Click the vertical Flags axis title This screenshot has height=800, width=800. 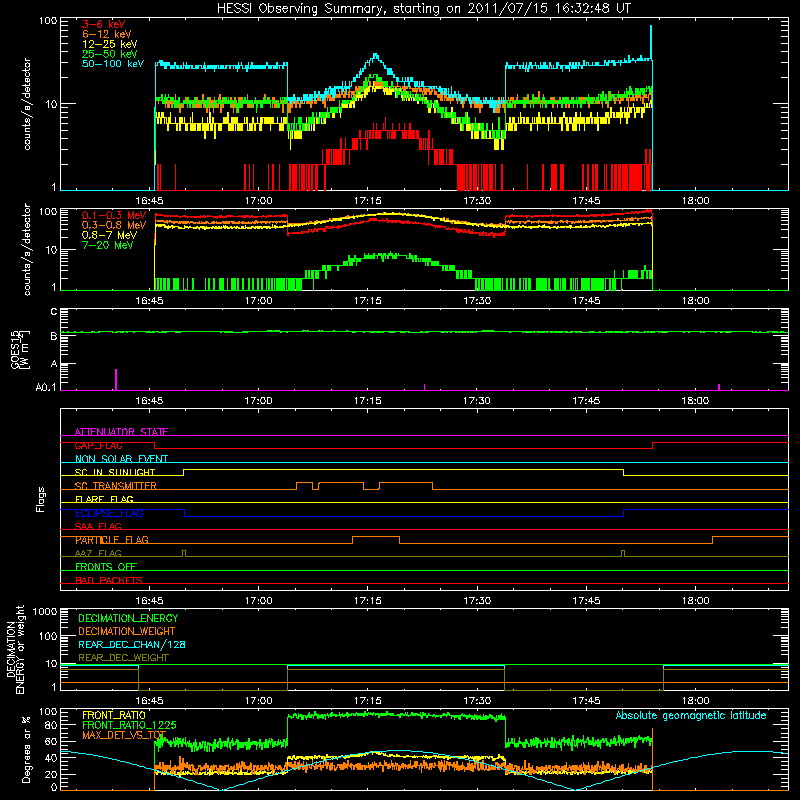pos(41,499)
